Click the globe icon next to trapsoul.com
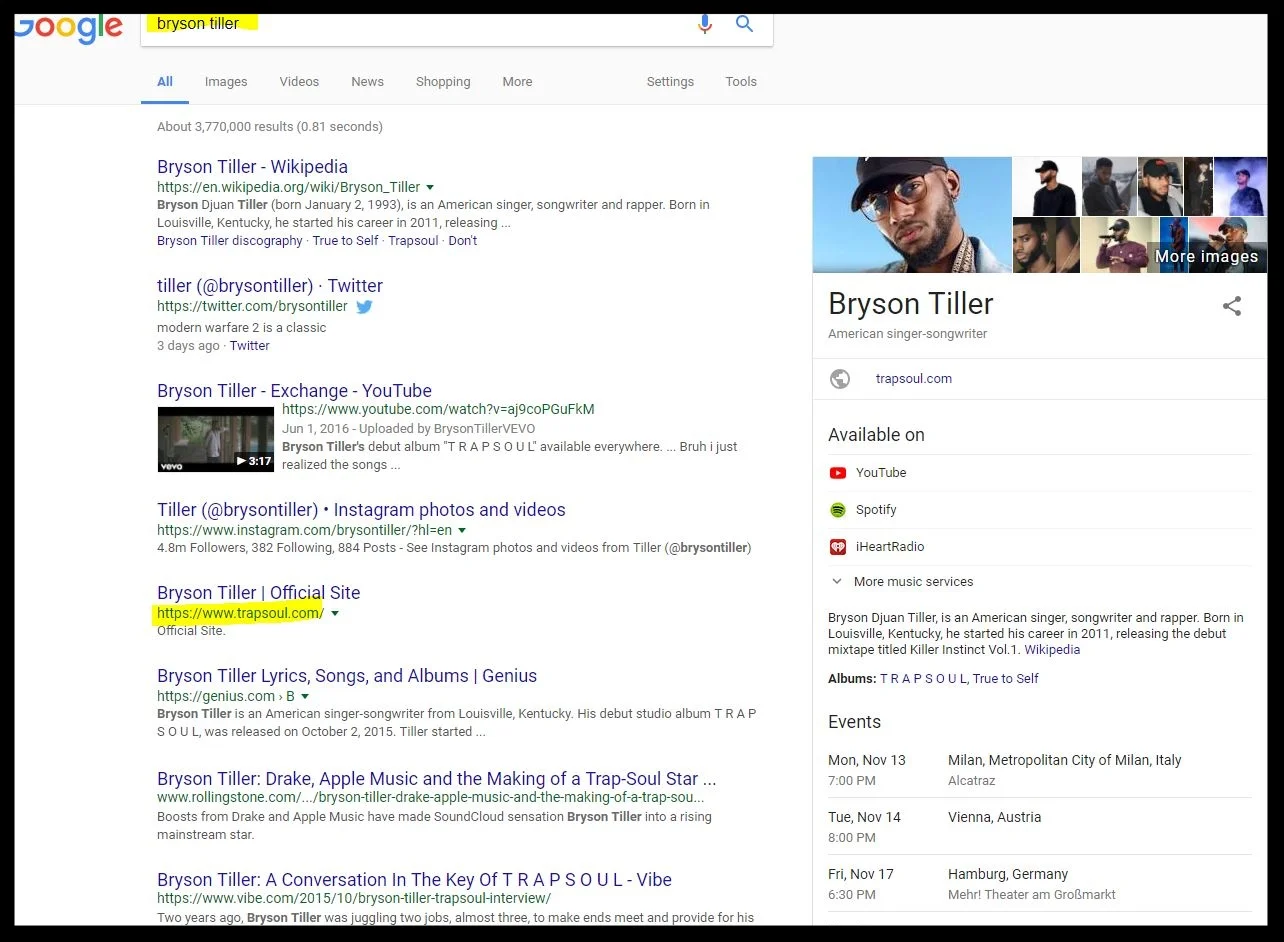 (840, 379)
